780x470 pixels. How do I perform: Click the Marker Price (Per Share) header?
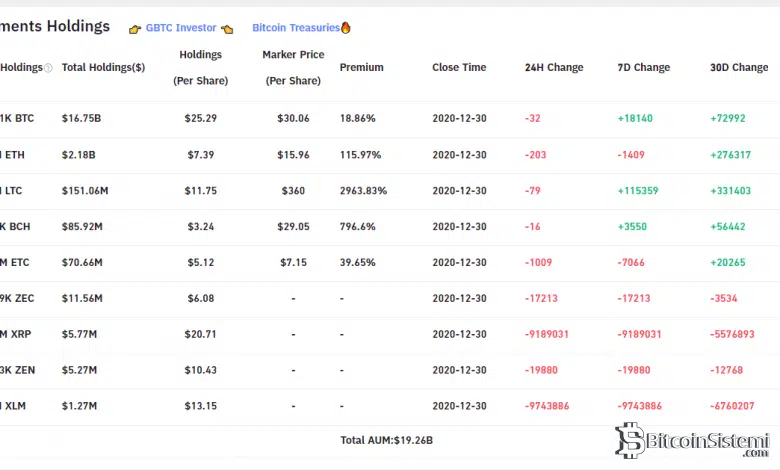293,67
